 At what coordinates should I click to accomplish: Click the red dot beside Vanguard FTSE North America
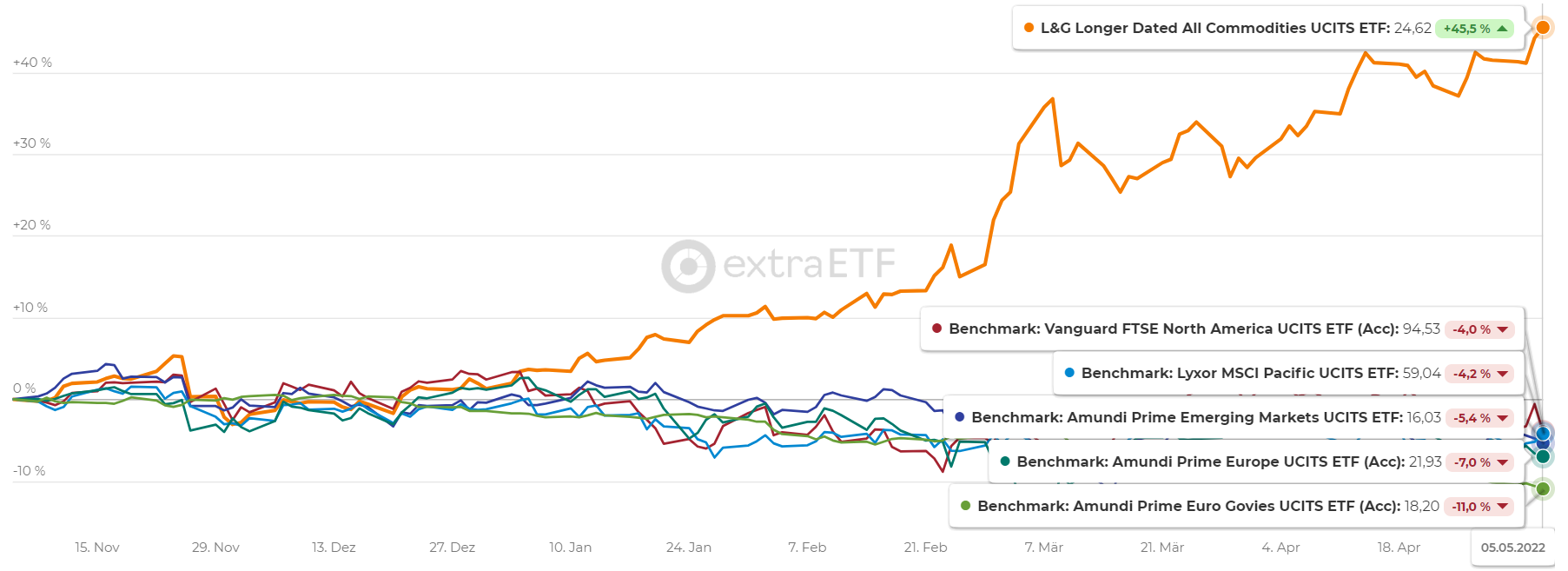tap(937, 329)
